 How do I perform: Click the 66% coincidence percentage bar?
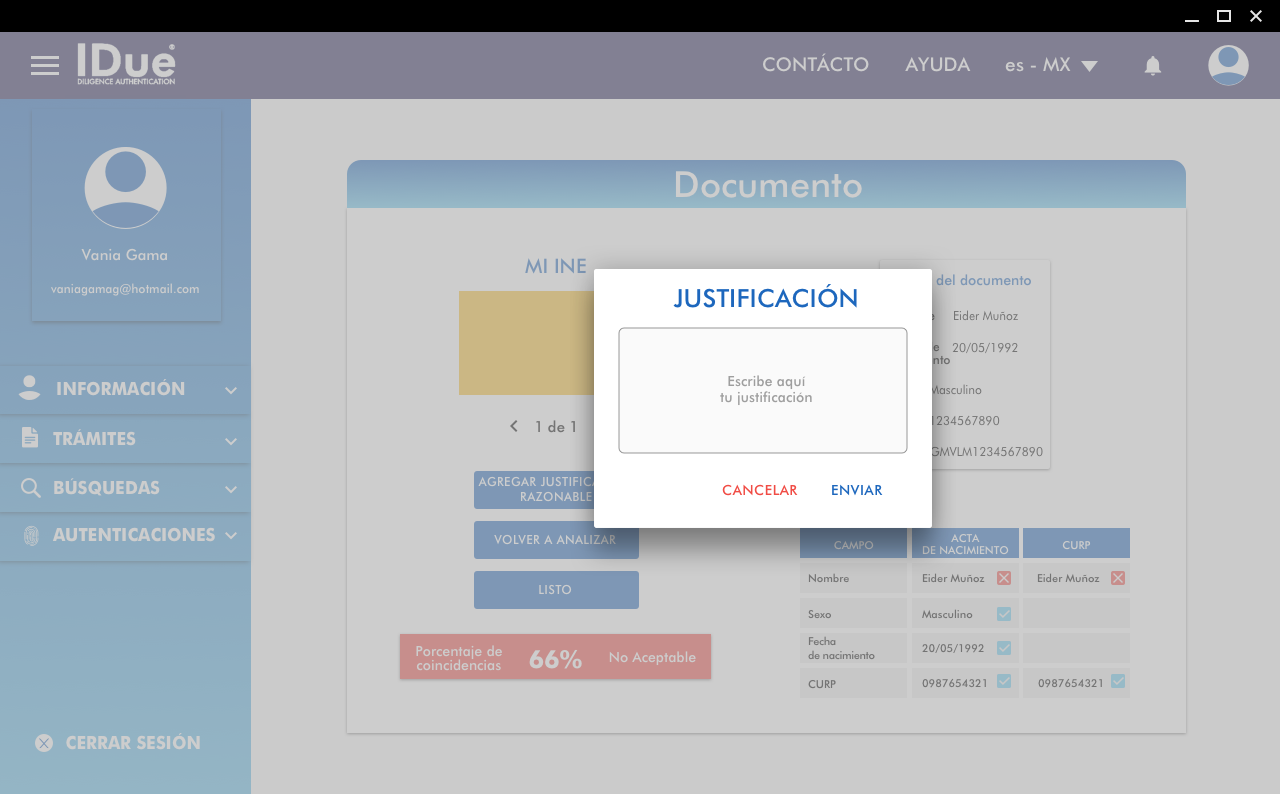[x=555, y=657]
